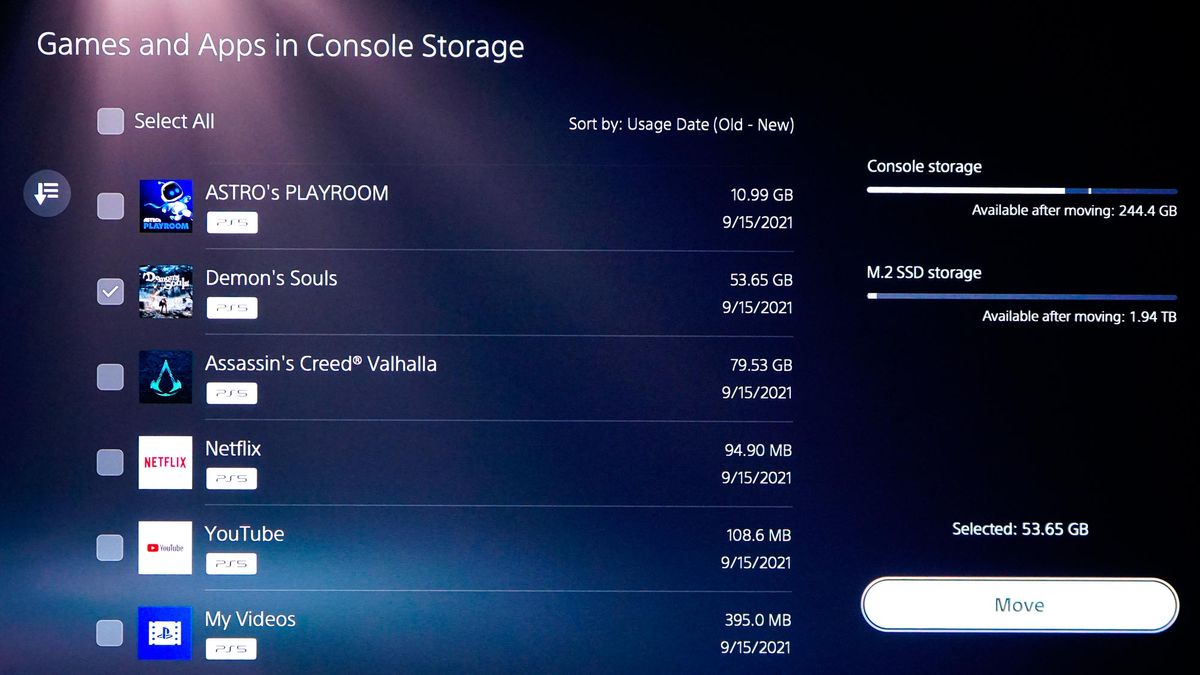This screenshot has width=1200, height=675.
Task: Click the PS5 badge under Netflix
Action: [232, 478]
